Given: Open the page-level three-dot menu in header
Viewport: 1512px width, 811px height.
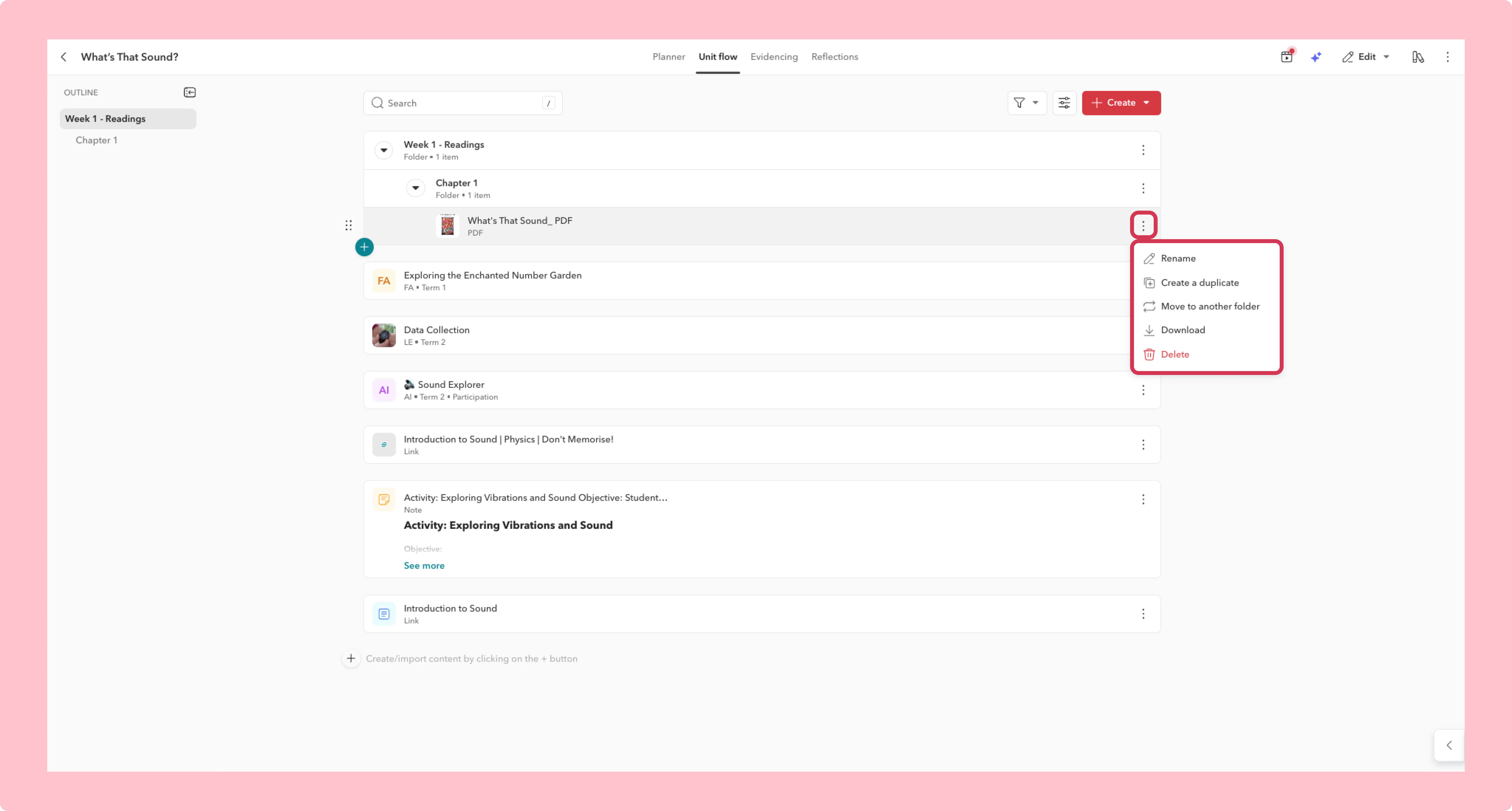Looking at the screenshot, I should [1448, 57].
